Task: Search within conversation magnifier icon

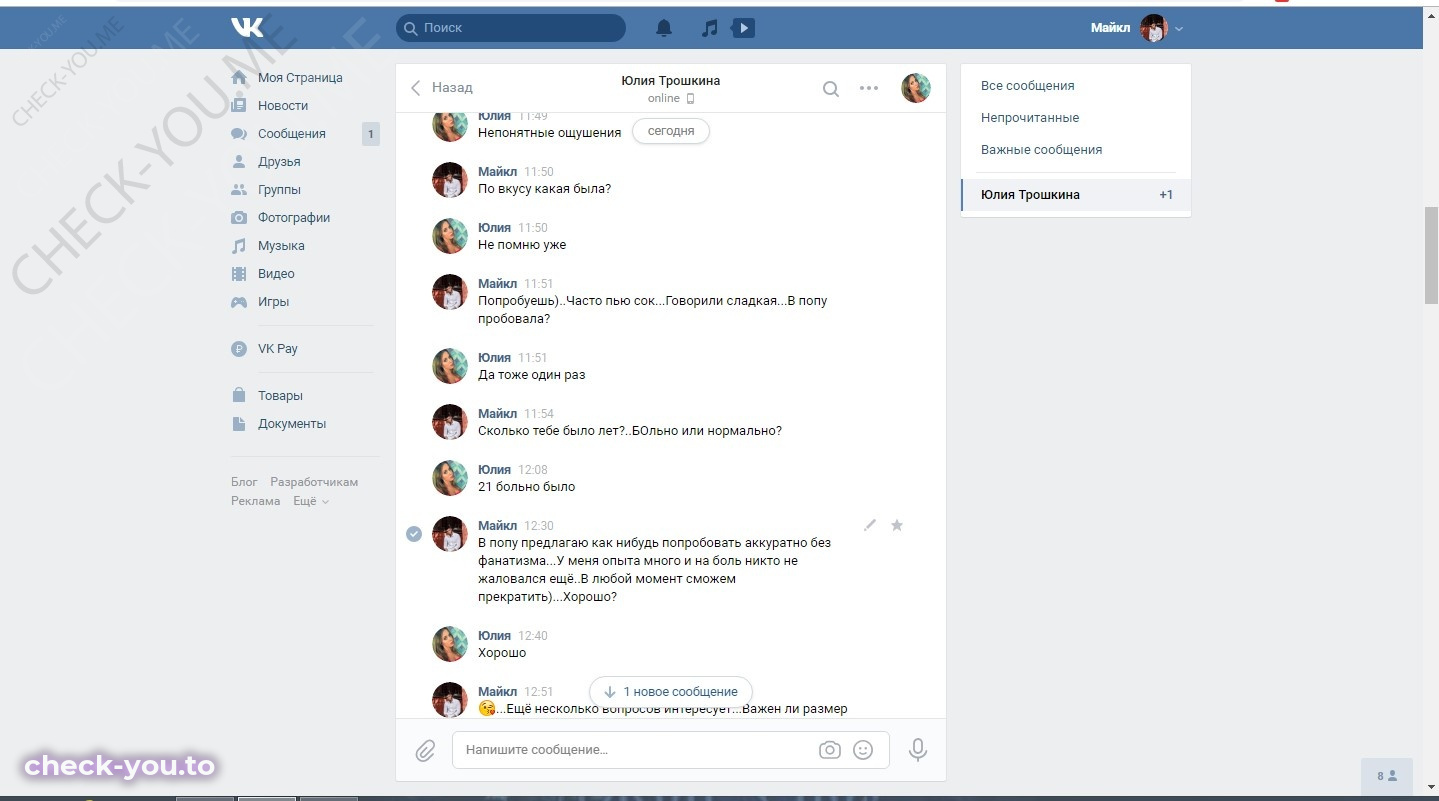Action: point(831,88)
